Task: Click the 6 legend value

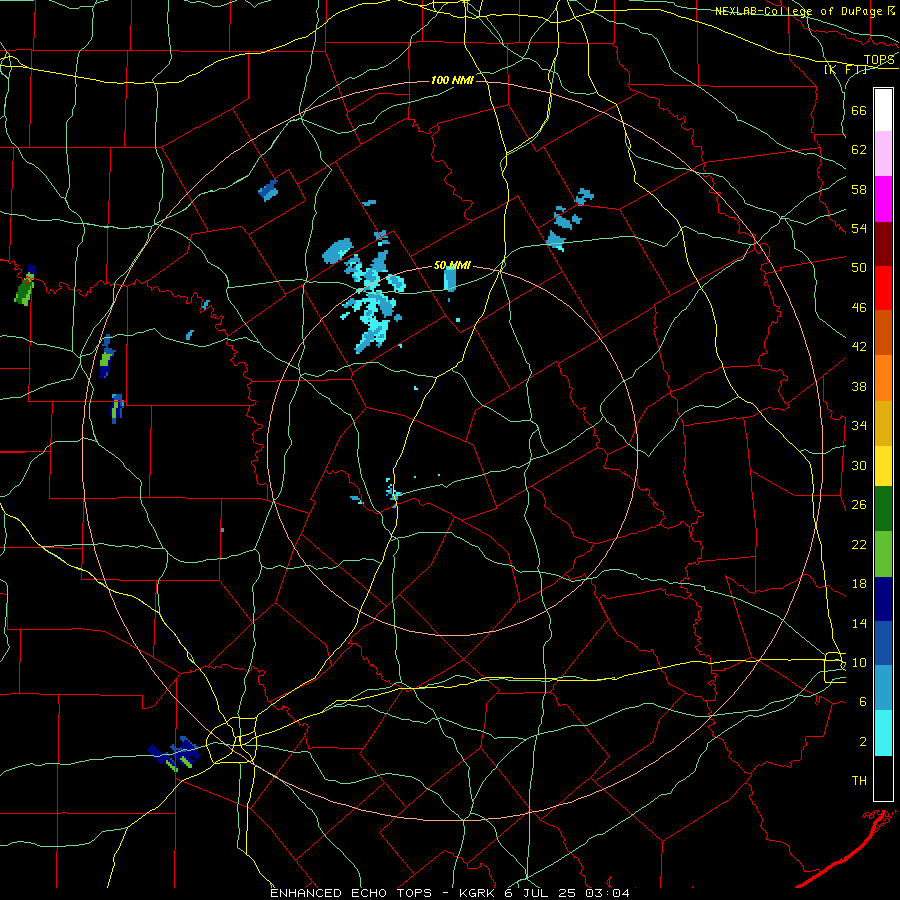Action: (862, 701)
